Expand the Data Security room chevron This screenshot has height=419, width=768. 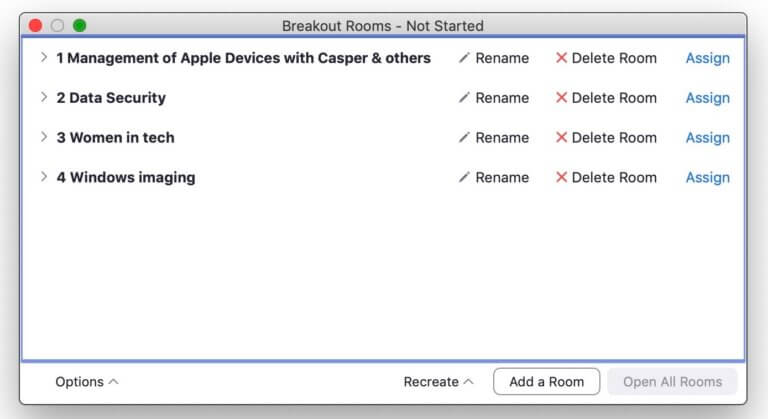44,97
